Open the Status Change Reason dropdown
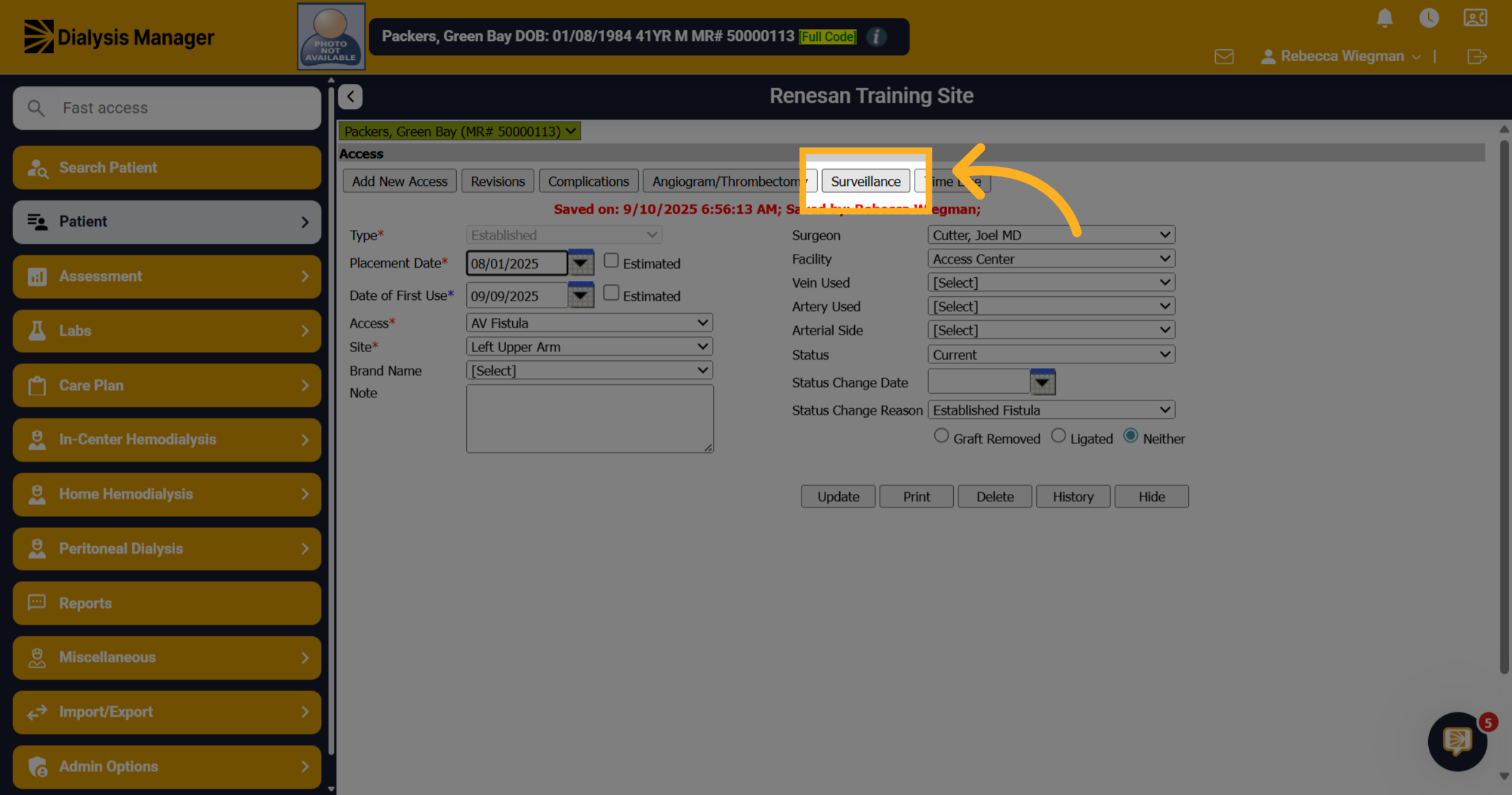 (x=1051, y=410)
